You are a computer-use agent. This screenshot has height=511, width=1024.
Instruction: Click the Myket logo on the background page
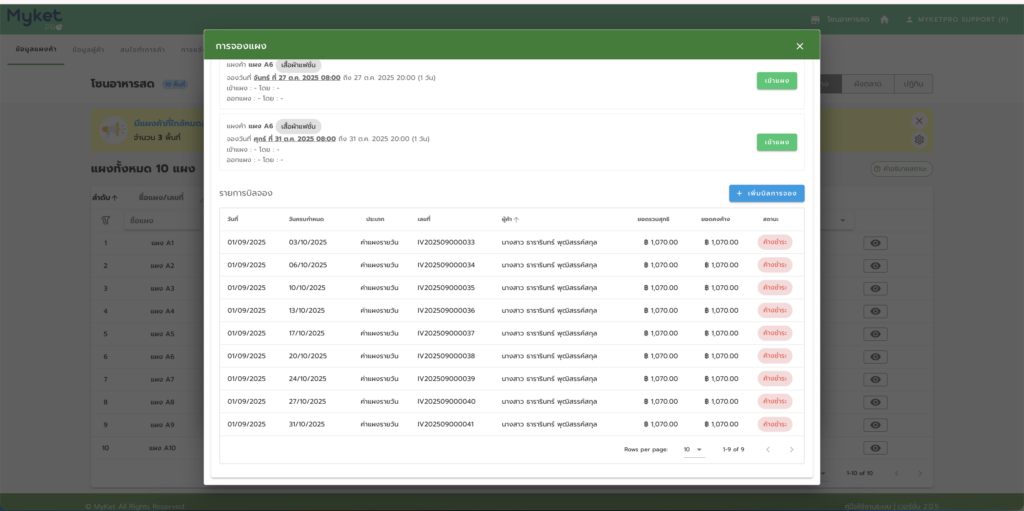point(35,18)
